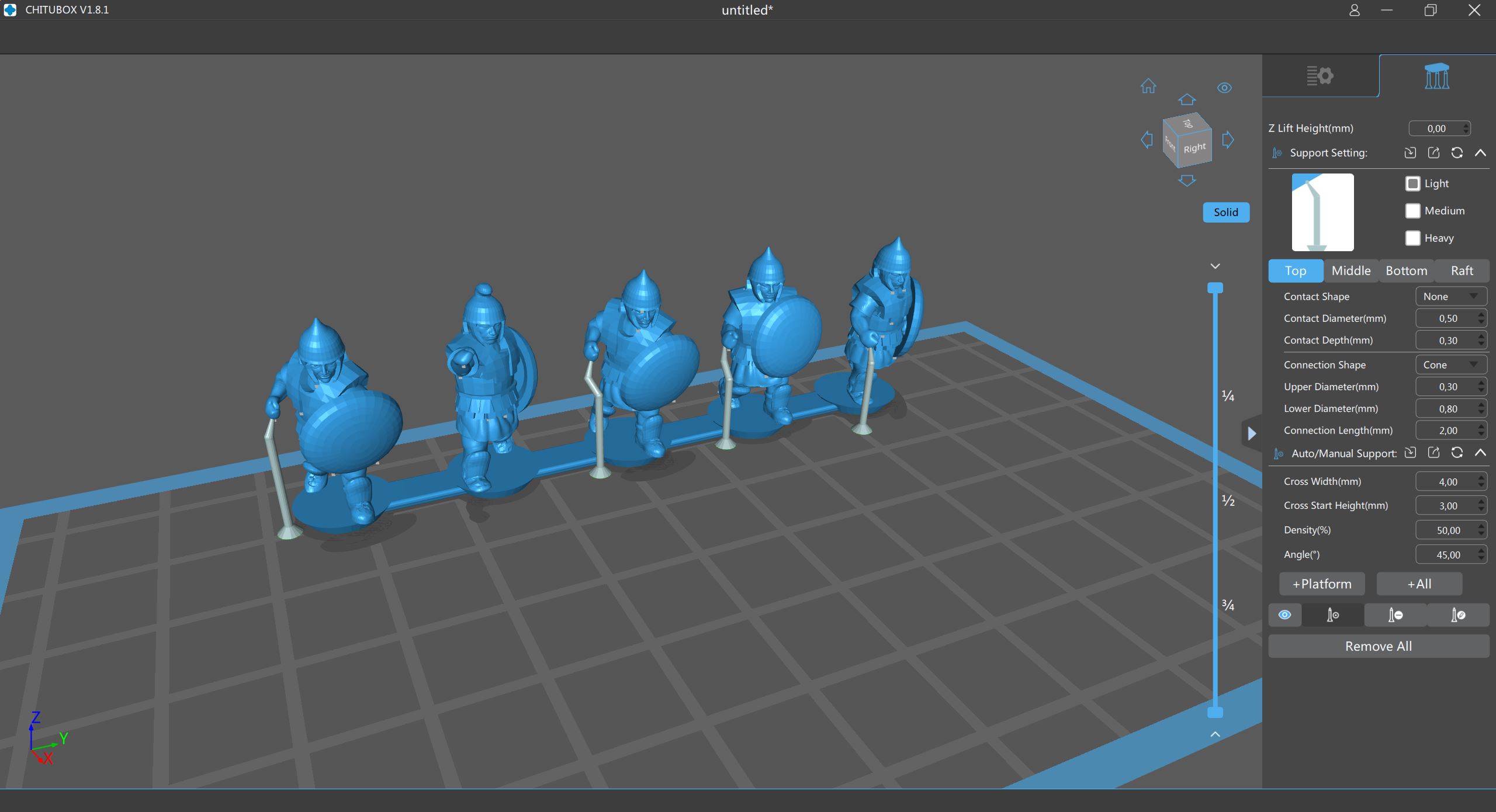This screenshot has height=812, width=1496.
Task: Click the eye perspective view icon
Action: 1224,88
